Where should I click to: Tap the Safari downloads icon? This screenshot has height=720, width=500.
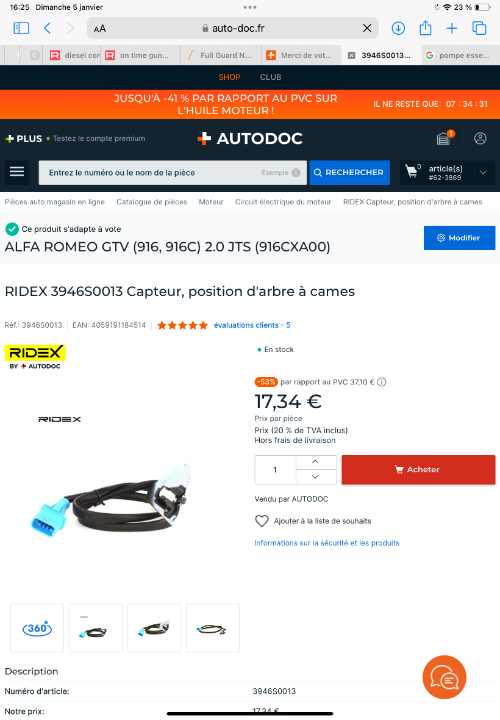(x=398, y=28)
